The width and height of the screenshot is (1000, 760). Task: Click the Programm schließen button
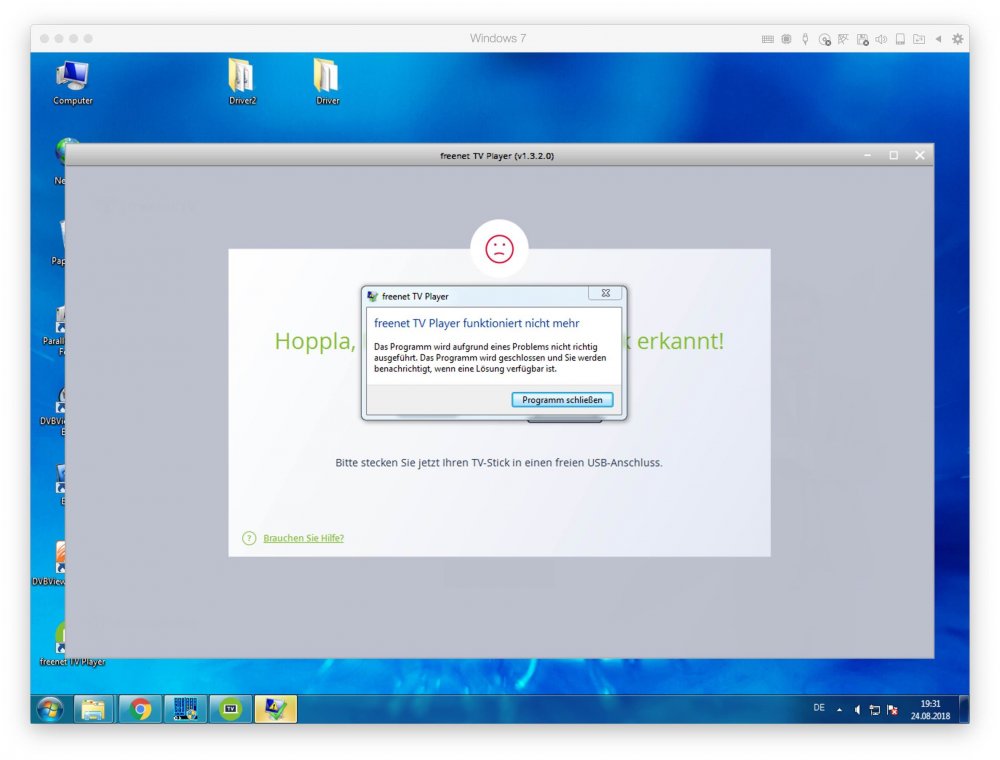[562, 400]
